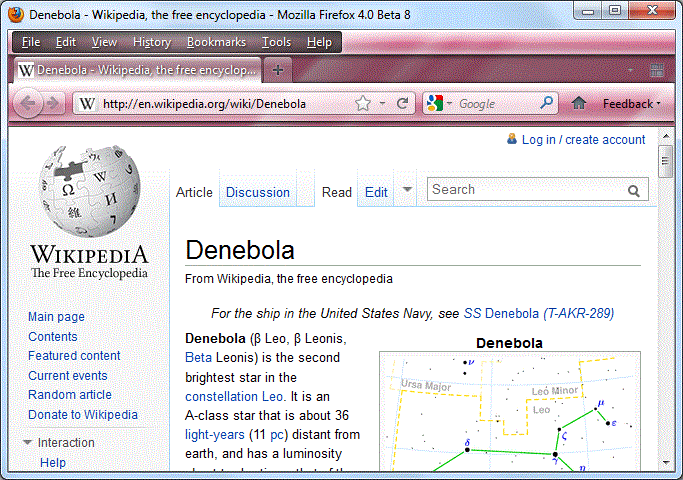
Task: Open the Random article link
Action: click(x=70, y=395)
